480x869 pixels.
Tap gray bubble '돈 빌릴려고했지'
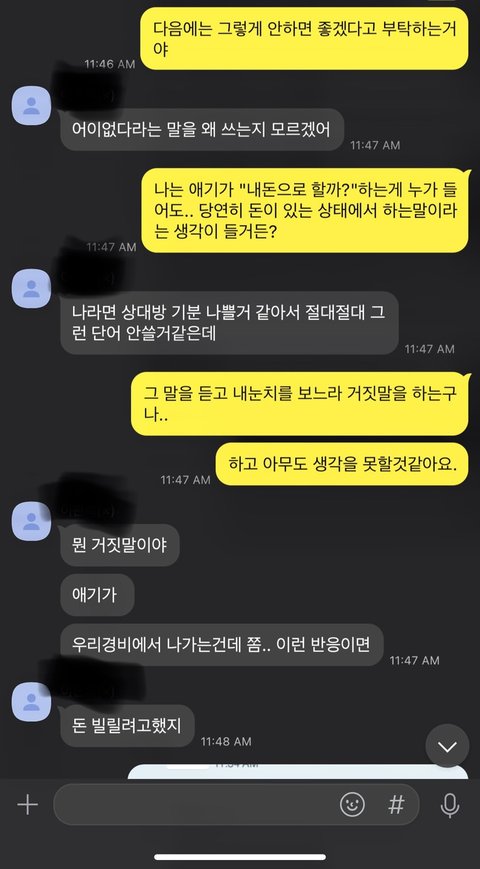coord(127,725)
